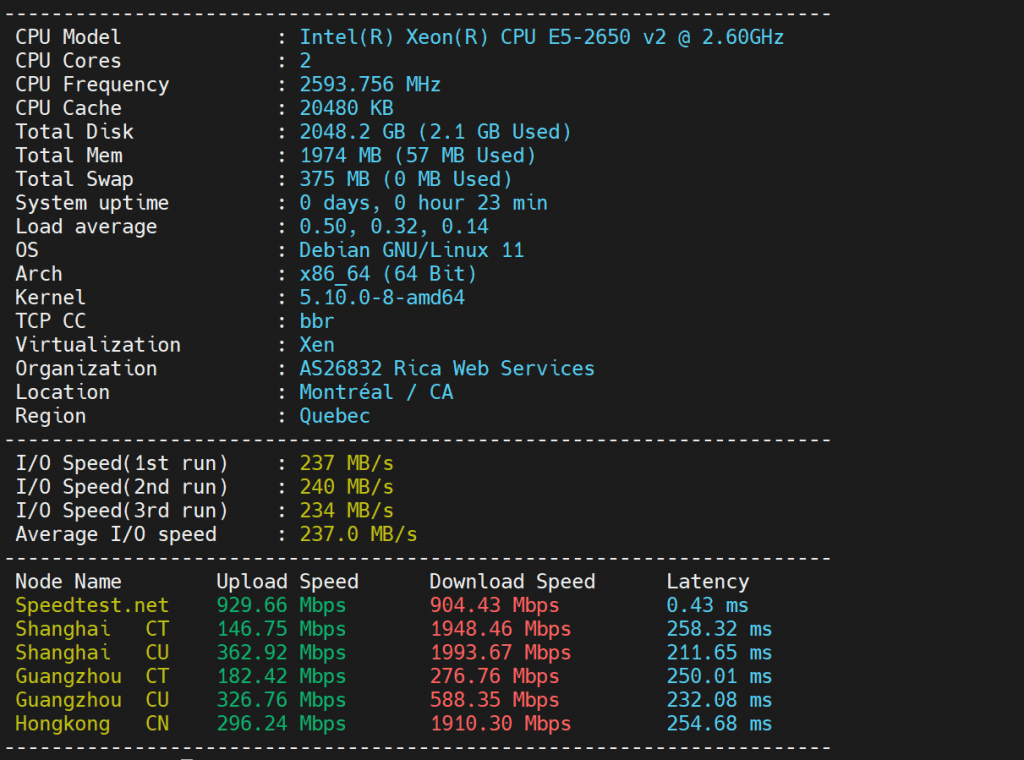Click the 2nd run I/O speed 240 MB/s
This screenshot has width=1024, height=760.
[x=346, y=487]
